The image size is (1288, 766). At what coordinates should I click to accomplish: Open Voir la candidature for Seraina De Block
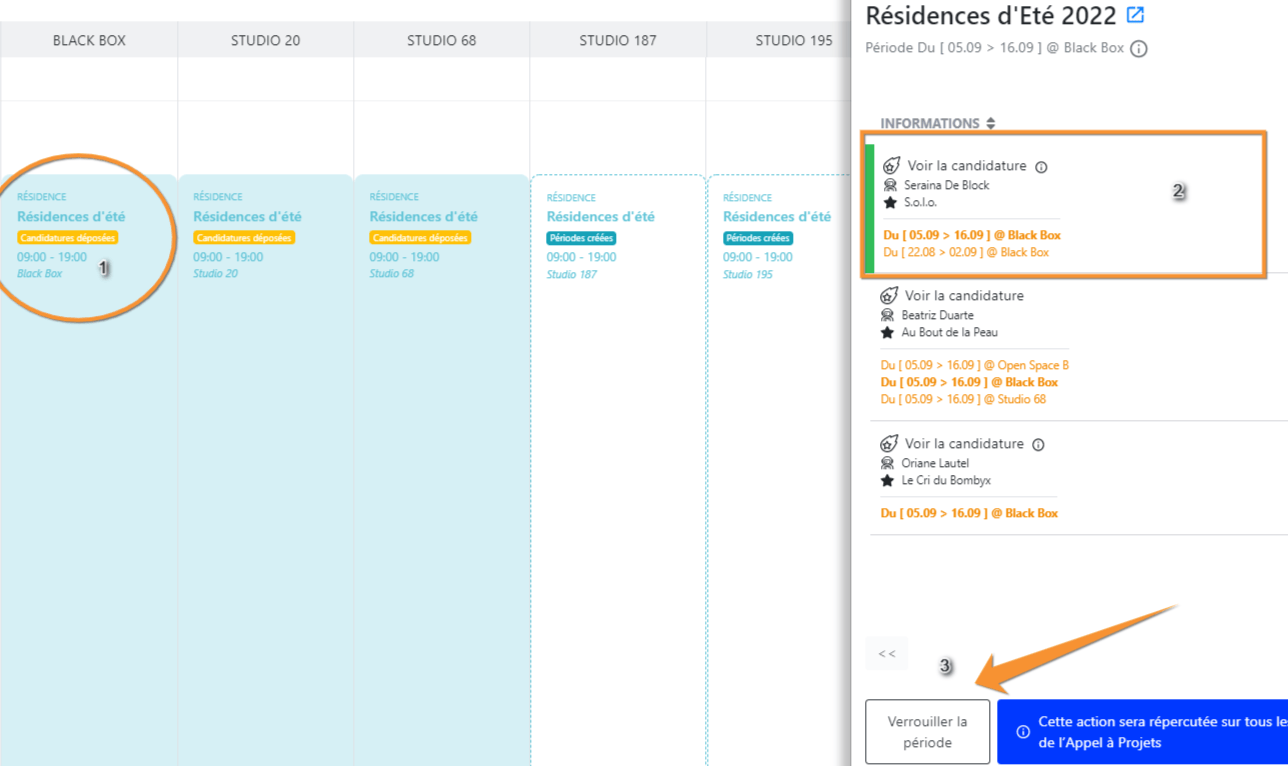click(x=967, y=166)
